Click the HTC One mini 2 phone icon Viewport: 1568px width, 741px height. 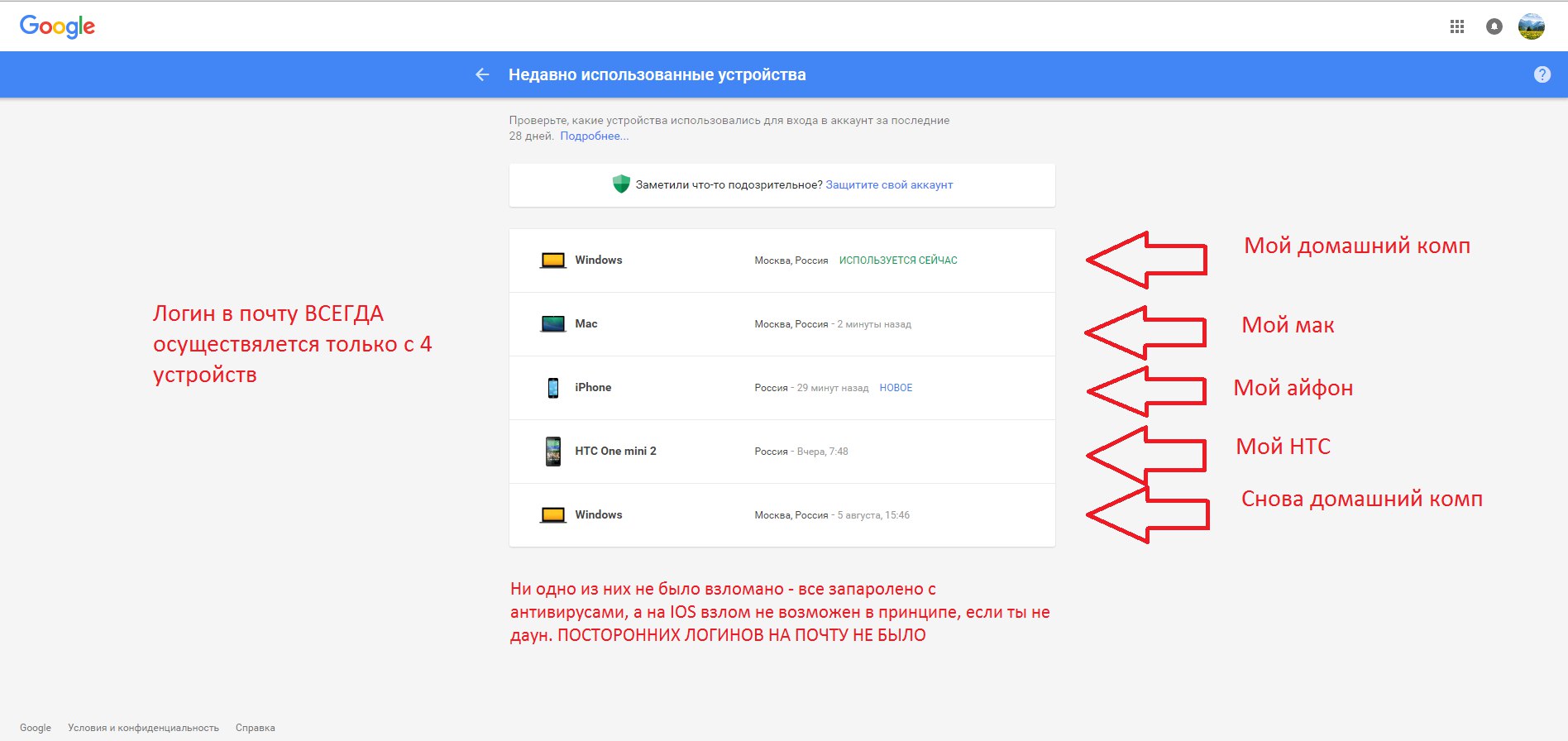click(x=552, y=452)
